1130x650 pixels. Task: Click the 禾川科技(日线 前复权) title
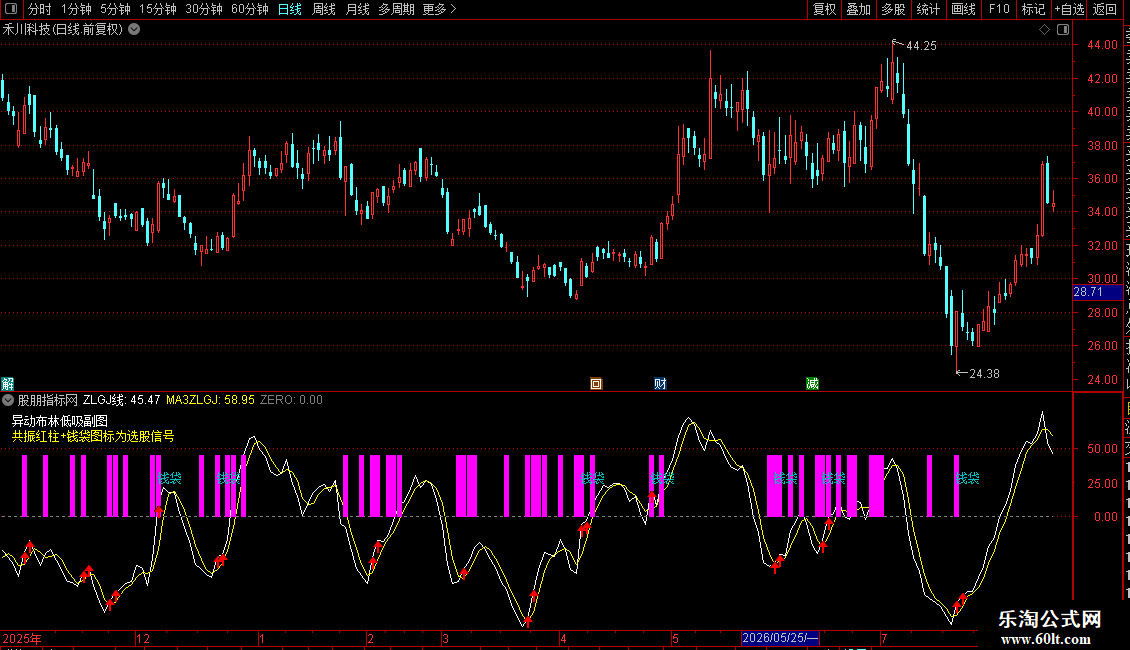(x=63, y=30)
